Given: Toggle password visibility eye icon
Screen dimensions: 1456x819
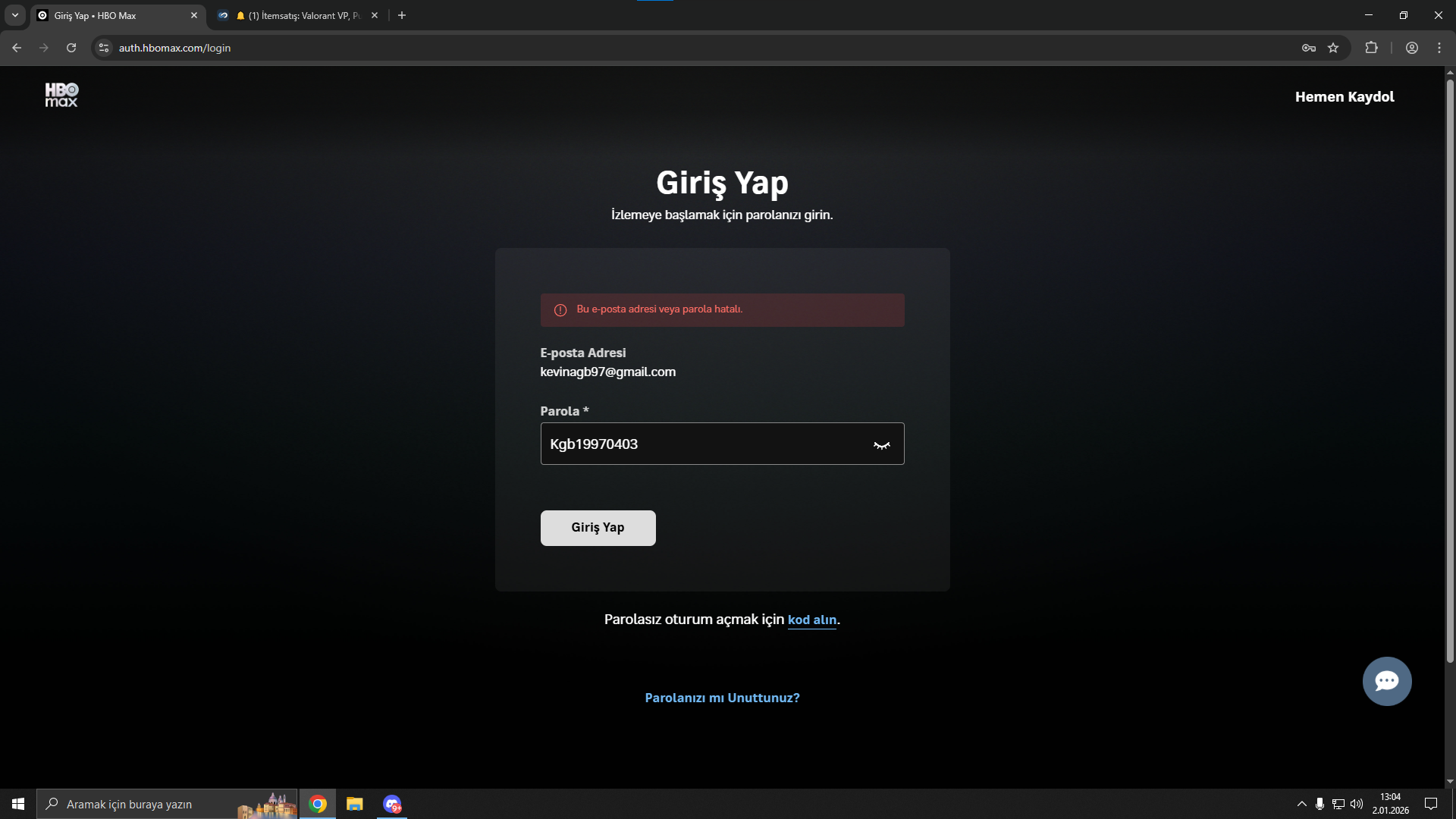Looking at the screenshot, I should tap(881, 445).
